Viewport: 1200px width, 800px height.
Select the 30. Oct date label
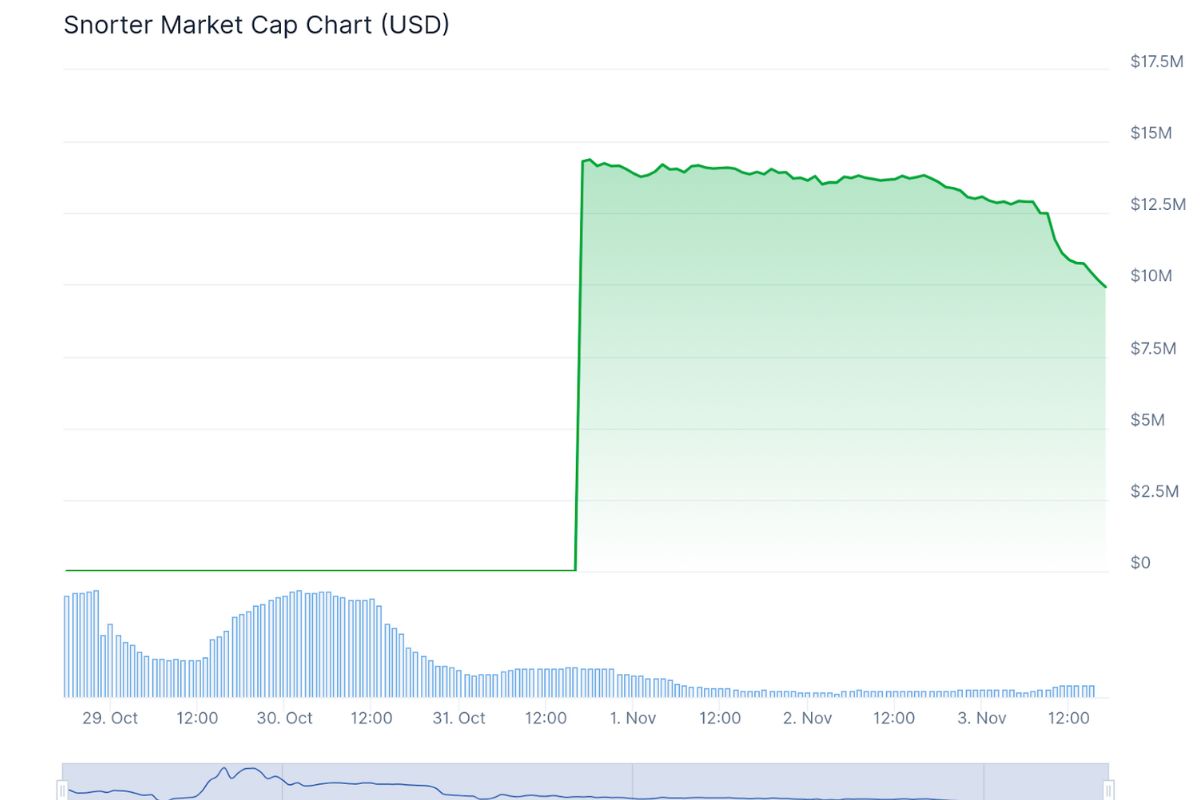tap(284, 718)
